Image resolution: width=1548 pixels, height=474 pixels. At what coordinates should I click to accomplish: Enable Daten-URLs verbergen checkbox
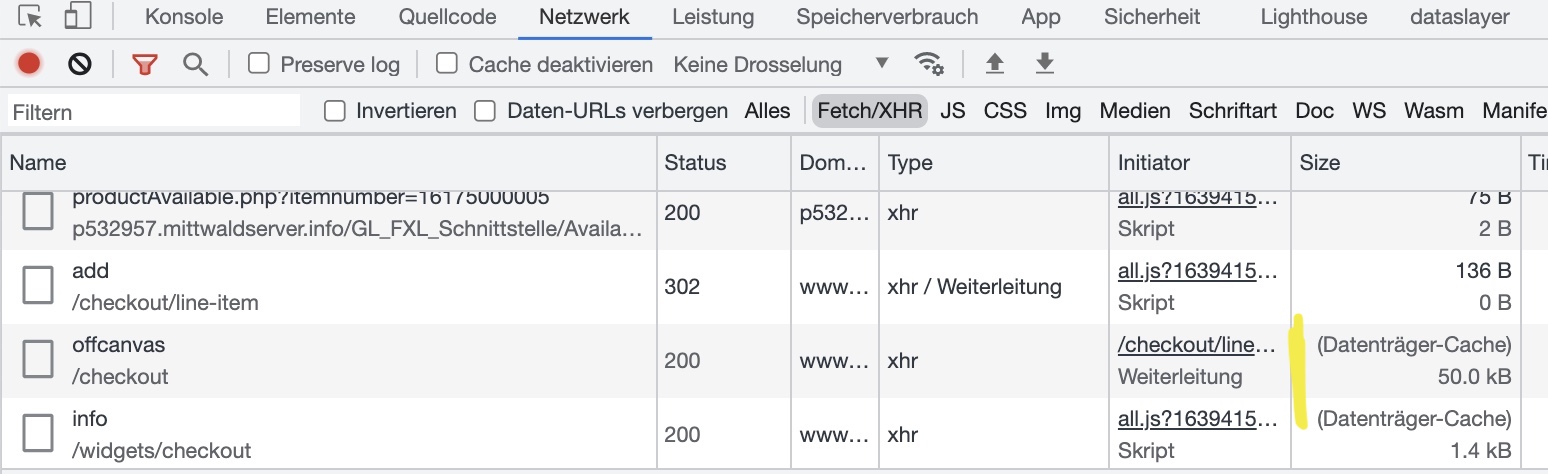click(485, 111)
